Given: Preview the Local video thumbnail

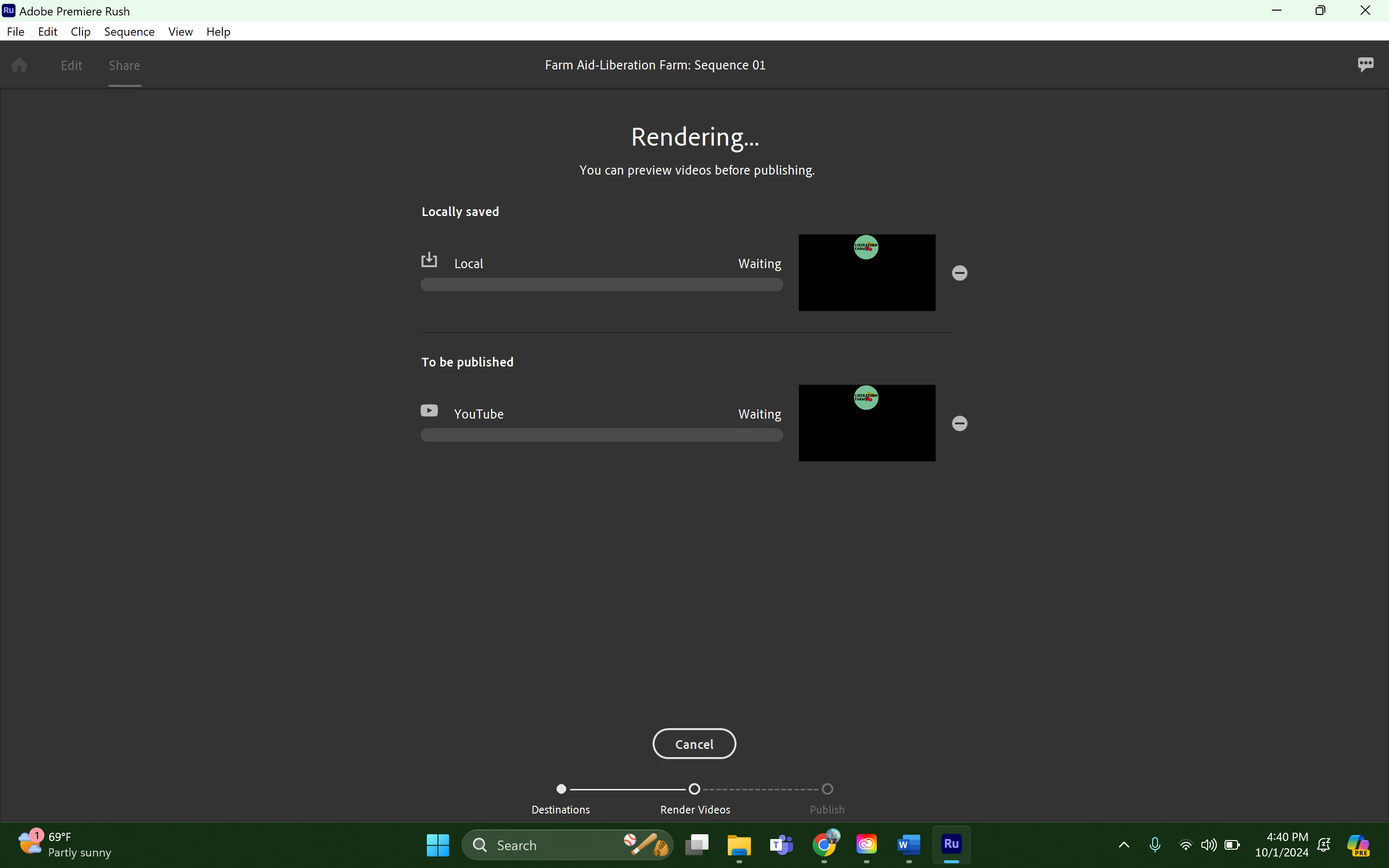Looking at the screenshot, I should coord(867,272).
